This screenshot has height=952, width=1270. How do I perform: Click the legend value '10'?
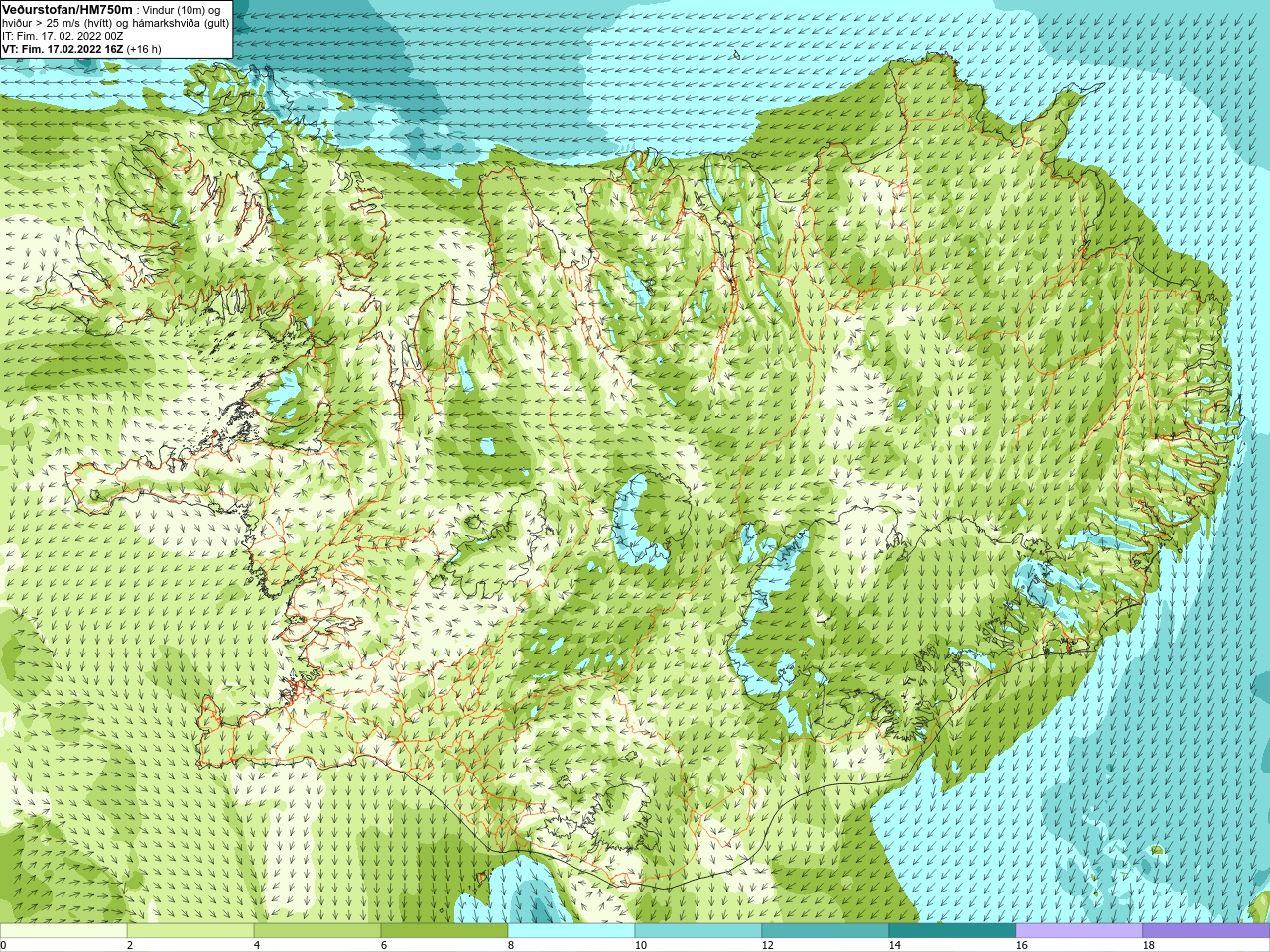(x=641, y=945)
